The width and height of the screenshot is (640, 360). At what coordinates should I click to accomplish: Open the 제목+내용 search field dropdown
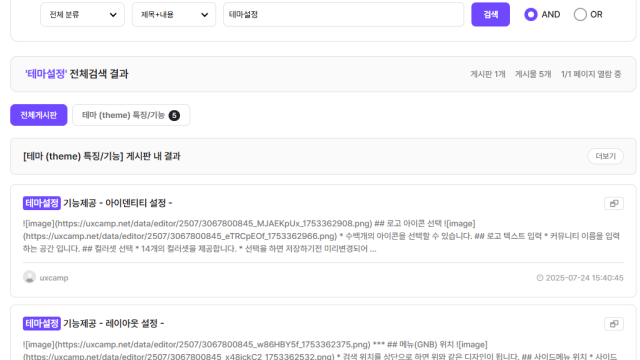click(x=174, y=15)
